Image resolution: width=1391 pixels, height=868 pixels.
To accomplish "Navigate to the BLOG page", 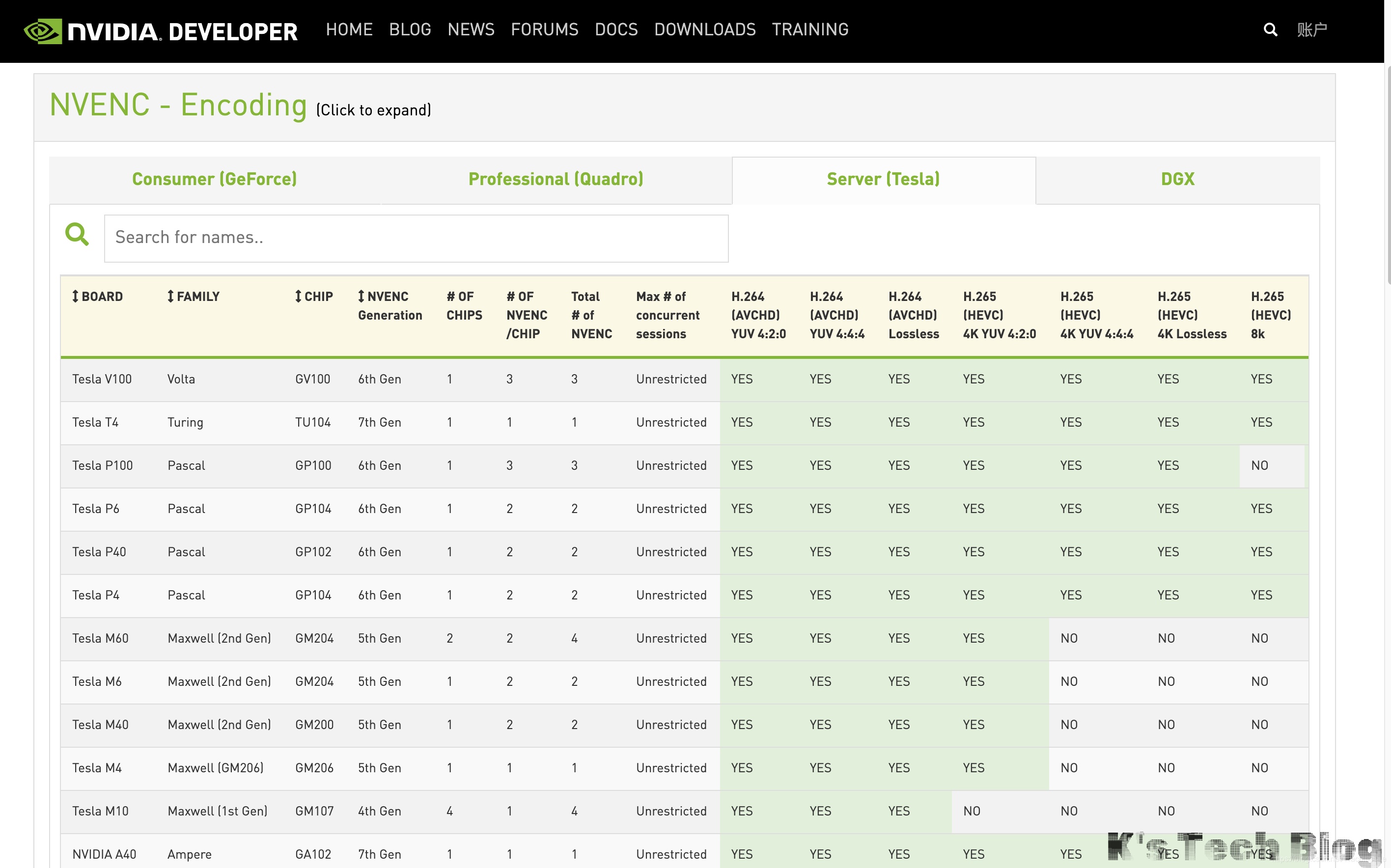I will tap(410, 30).
